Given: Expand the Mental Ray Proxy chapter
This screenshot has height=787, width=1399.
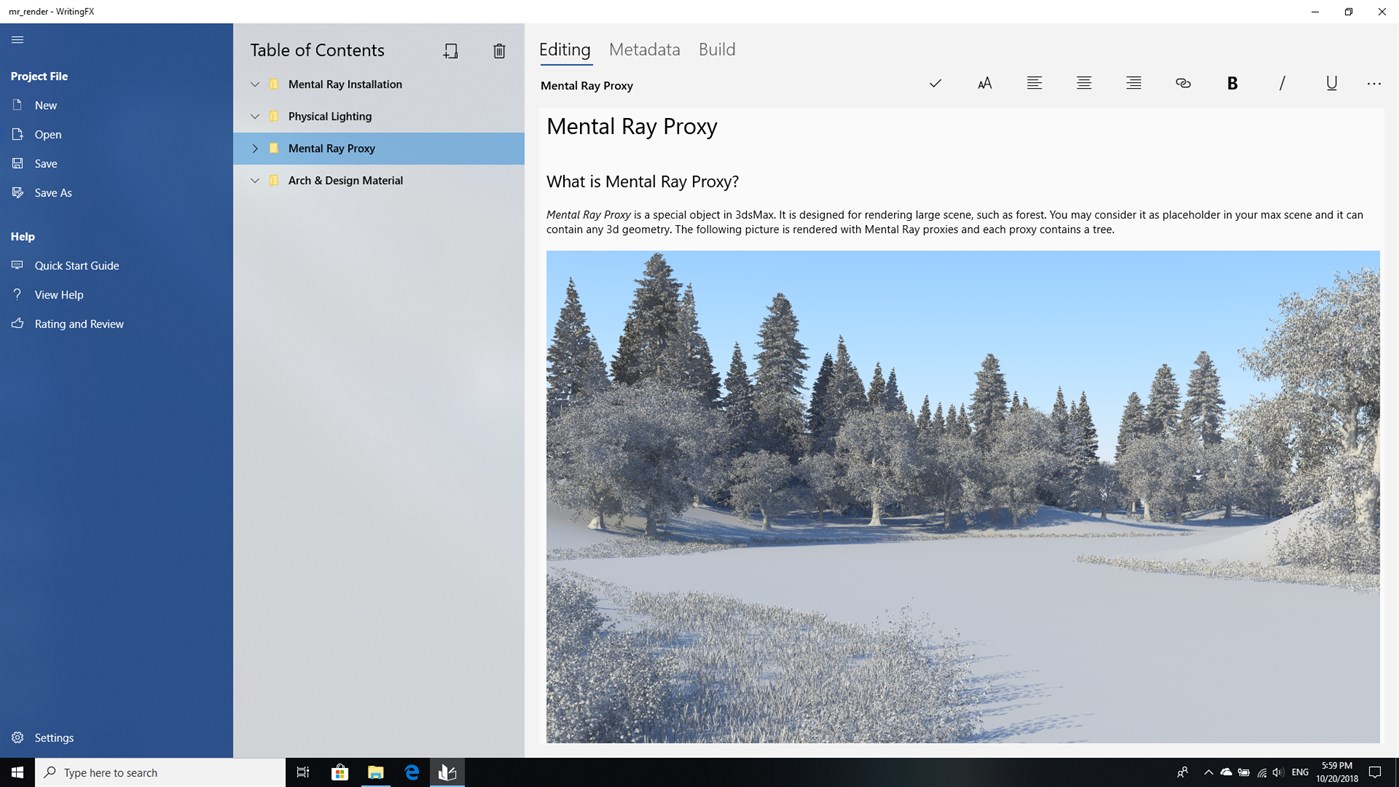Looking at the screenshot, I should pyautogui.click(x=255, y=148).
